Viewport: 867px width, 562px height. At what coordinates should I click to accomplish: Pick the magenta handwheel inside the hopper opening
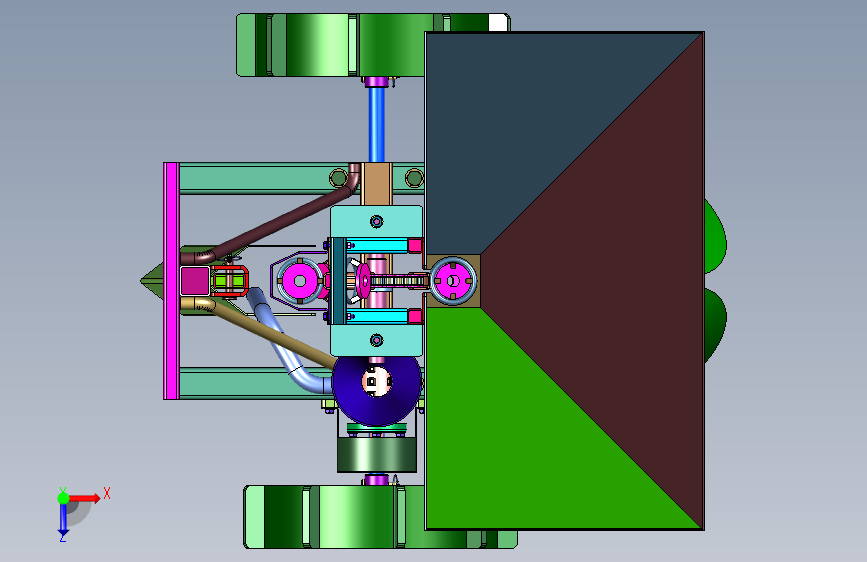[453, 281]
